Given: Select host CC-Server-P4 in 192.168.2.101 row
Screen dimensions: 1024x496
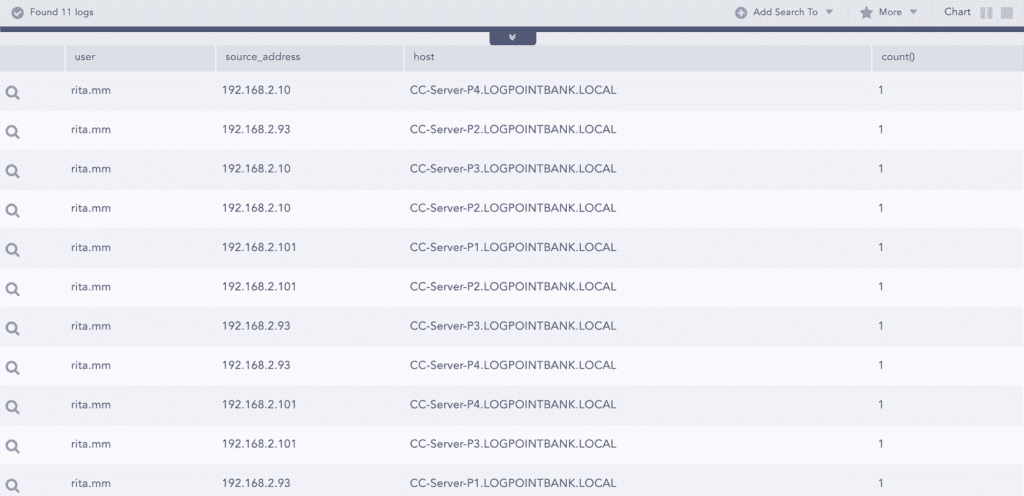Looking at the screenshot, I should [x=513, y=404].
